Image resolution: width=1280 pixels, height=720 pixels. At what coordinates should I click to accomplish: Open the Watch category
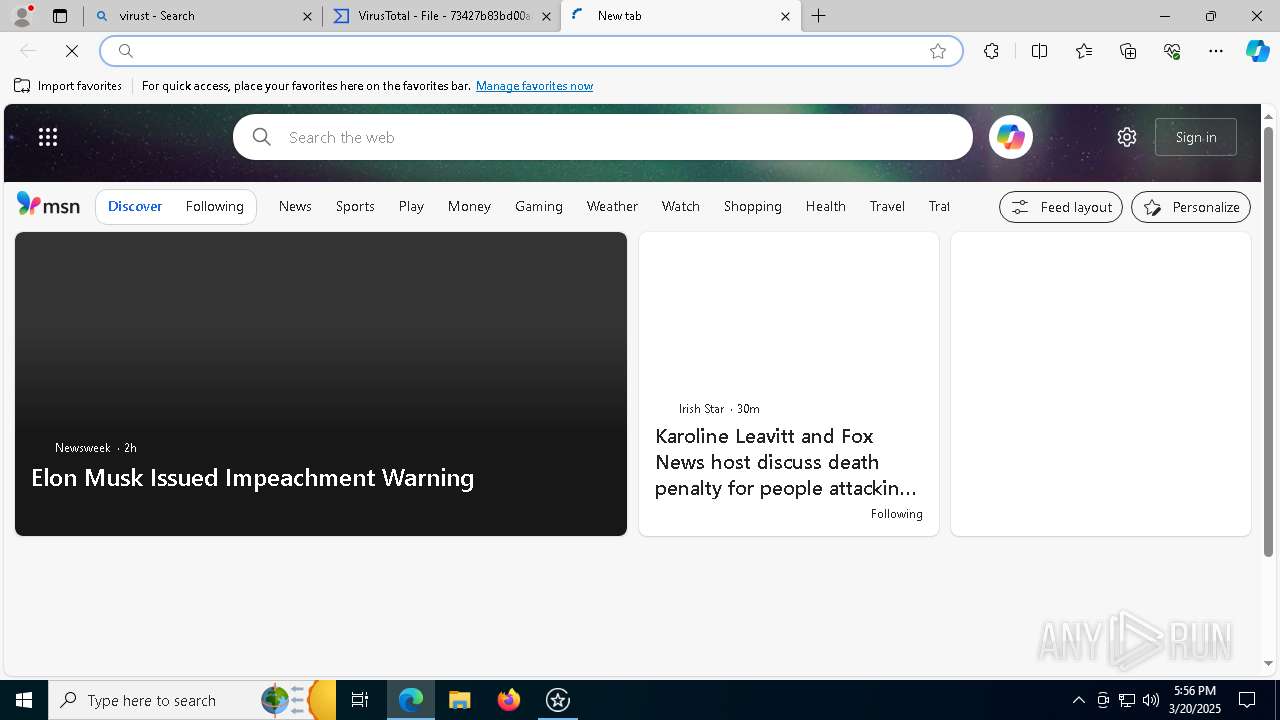click(x=681, y=206)
